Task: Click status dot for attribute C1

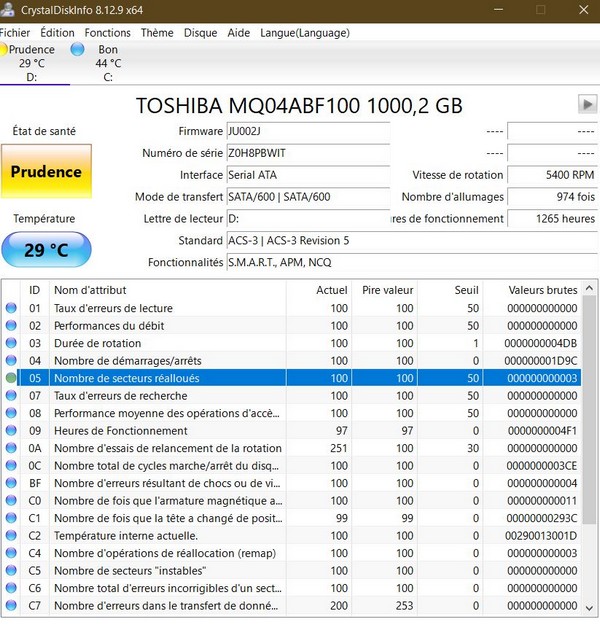Action: click(x=11, y=518)
